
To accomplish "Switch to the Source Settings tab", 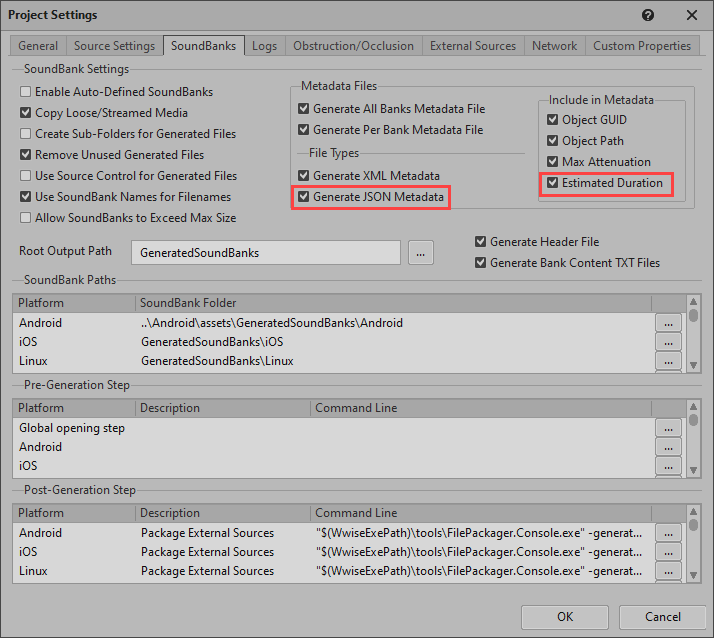I will point(115,46).
